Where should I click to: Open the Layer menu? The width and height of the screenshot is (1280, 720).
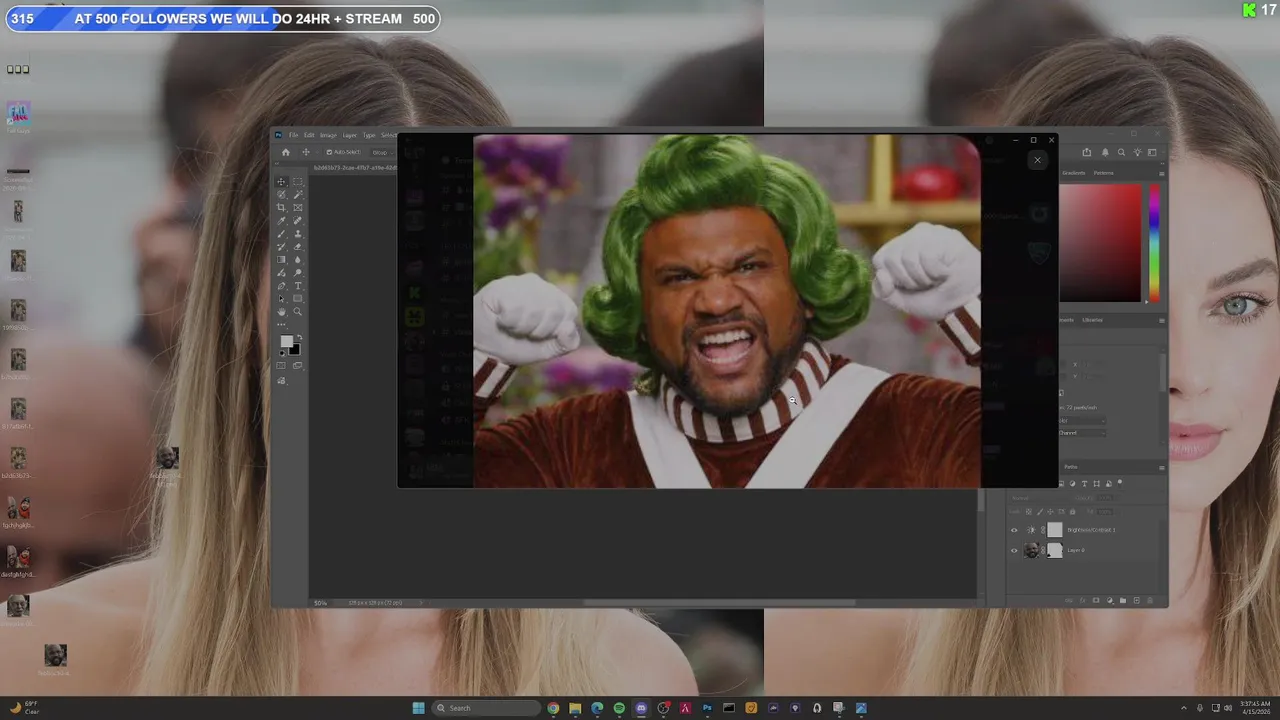pyautogui.click(x=350, y=135)
